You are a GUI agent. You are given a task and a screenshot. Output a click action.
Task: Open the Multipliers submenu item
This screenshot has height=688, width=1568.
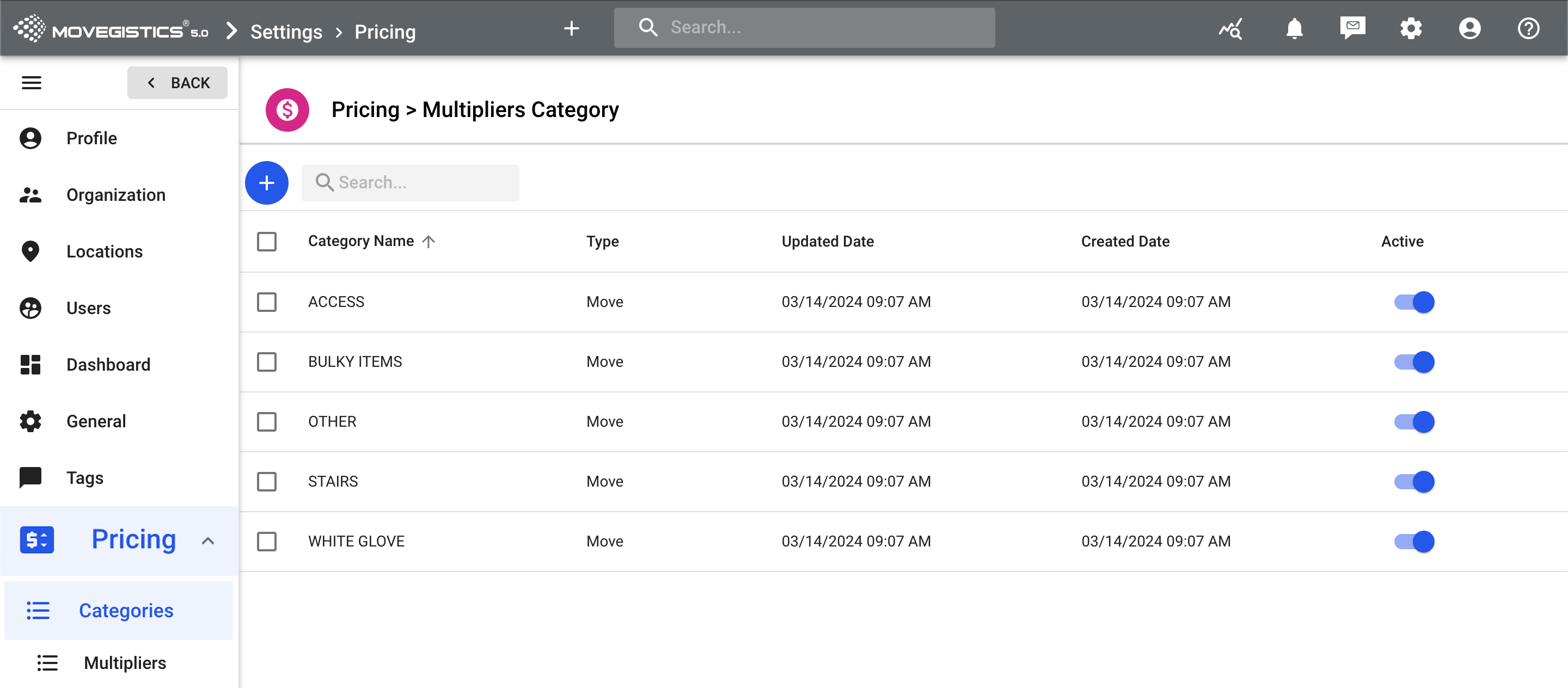point(125,662)
